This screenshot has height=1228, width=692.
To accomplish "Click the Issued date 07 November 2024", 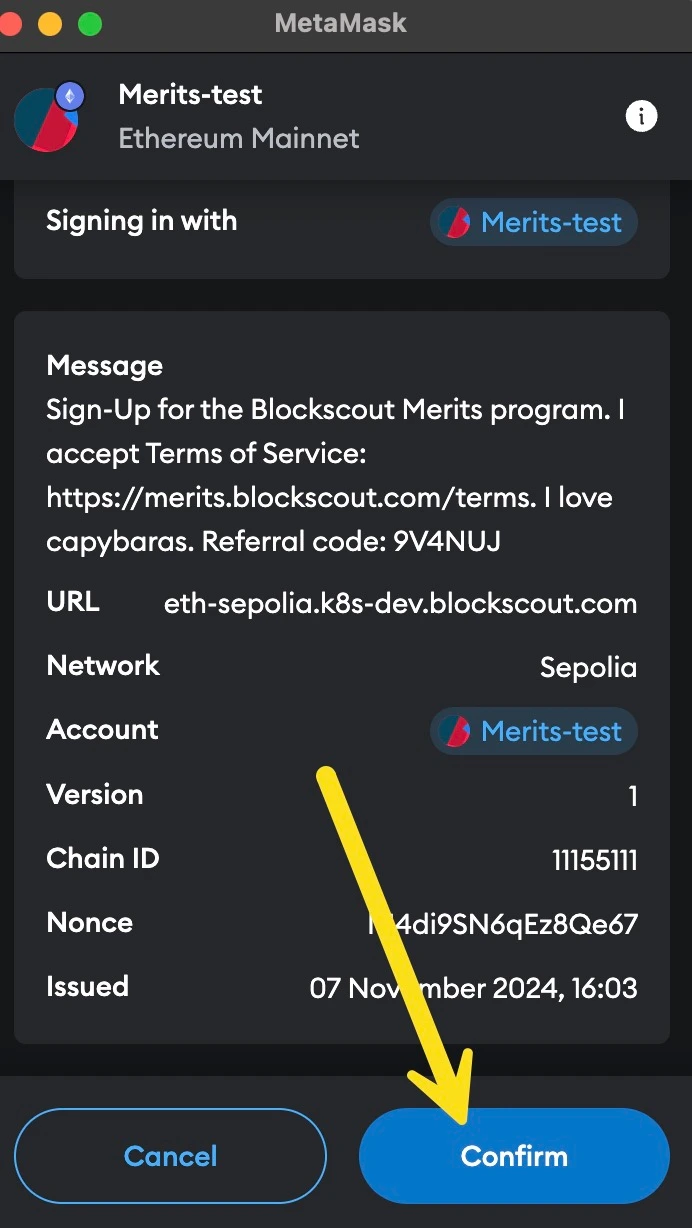I will [x=473, y=988].
